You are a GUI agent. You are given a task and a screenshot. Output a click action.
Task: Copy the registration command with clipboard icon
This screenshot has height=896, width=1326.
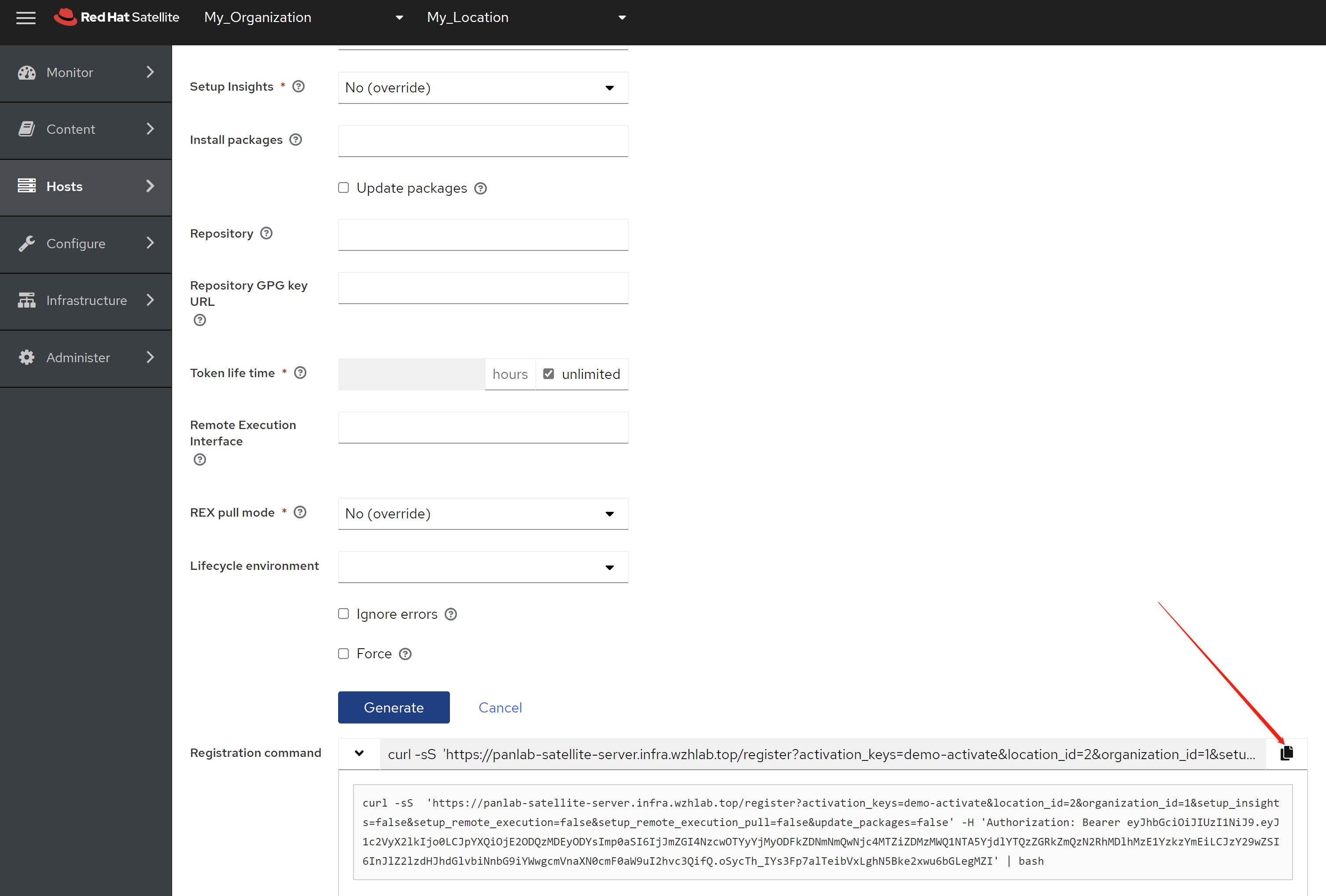point(1286,753)
